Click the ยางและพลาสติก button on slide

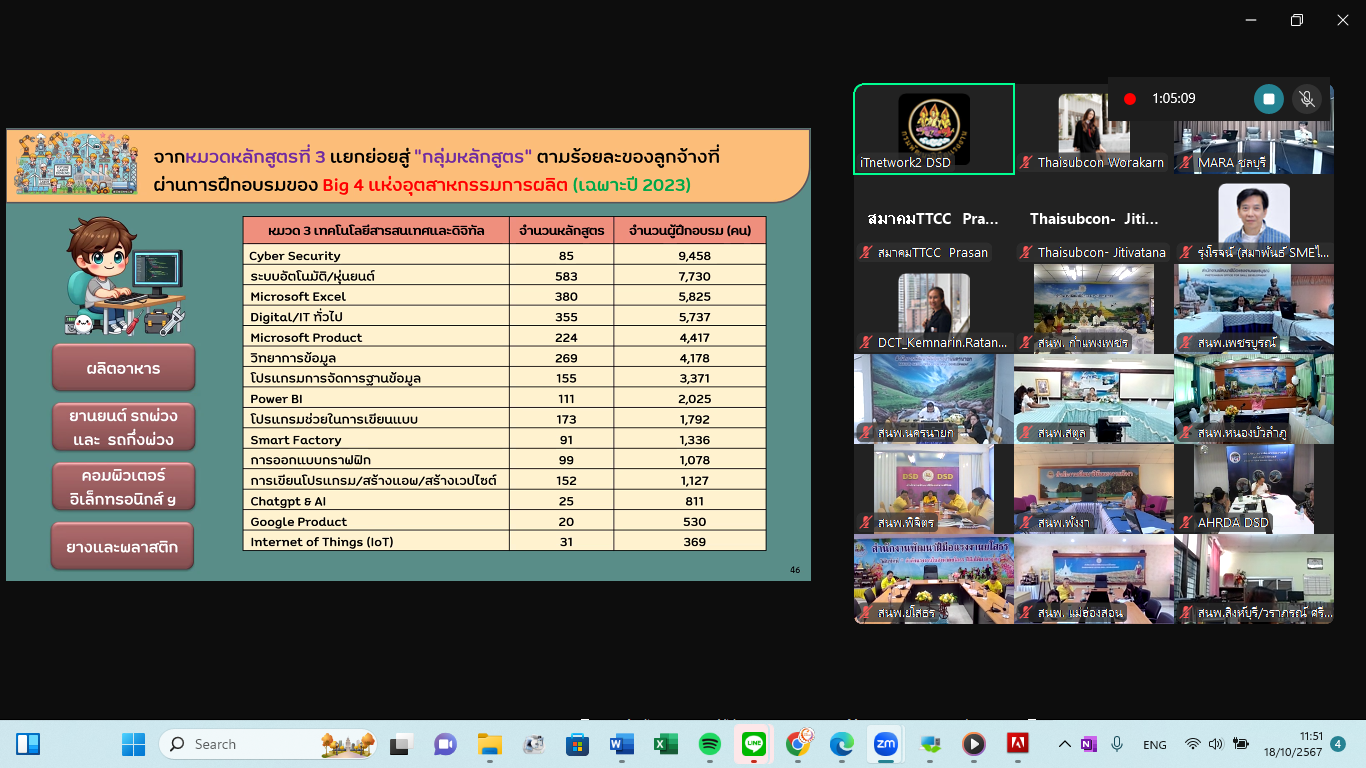(x=123, y=547)
